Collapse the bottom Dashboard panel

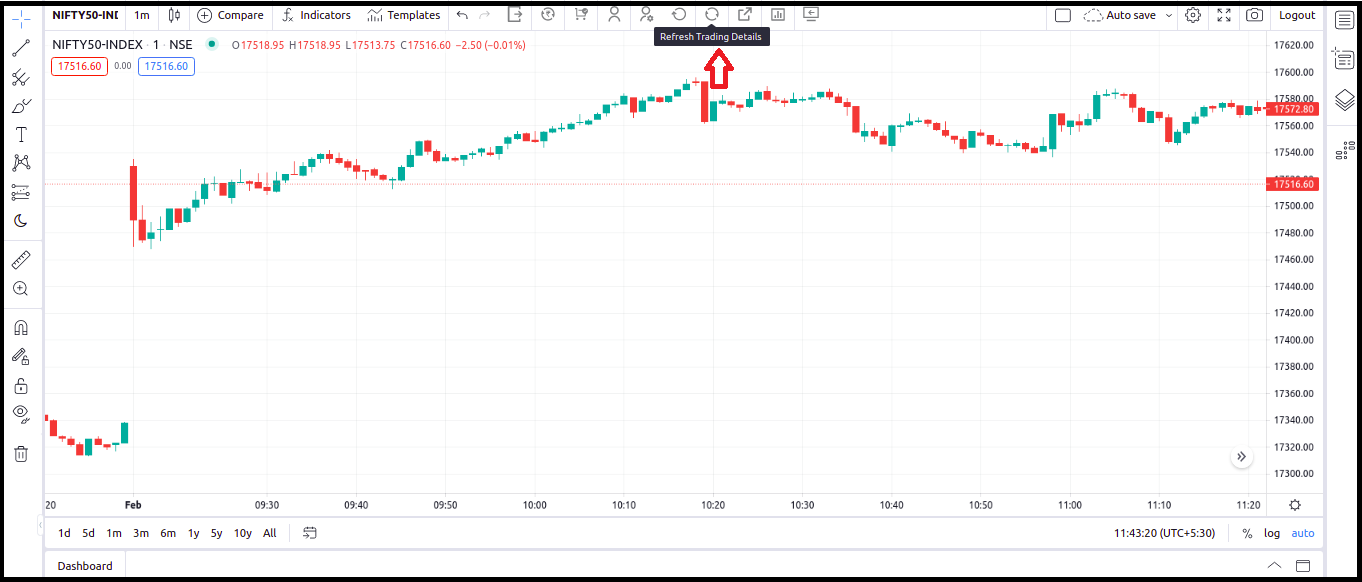click(x=1274, y=565)
